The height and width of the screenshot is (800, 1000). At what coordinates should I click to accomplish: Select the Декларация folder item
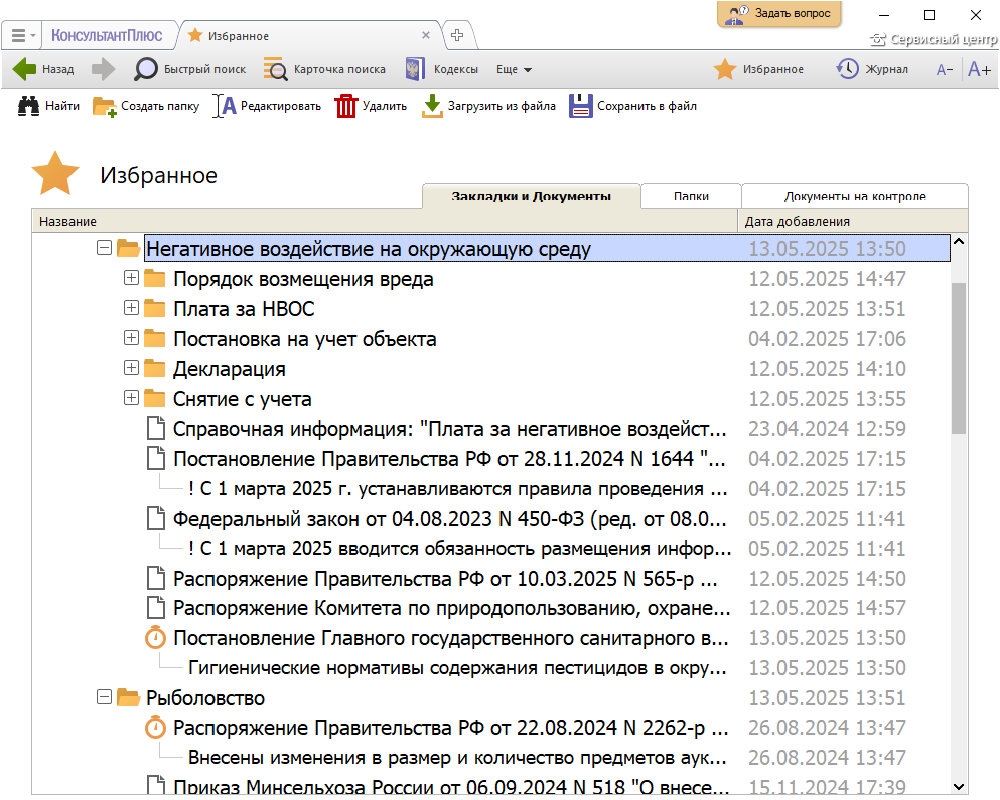[229, 369]
